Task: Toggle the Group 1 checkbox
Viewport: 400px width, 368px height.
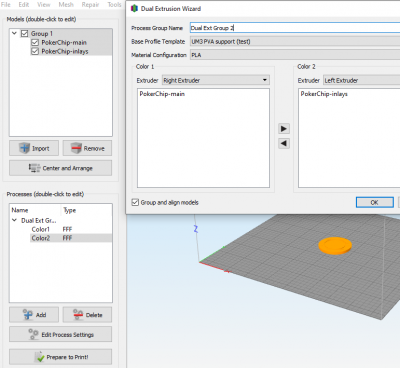Action: [24, 33]
